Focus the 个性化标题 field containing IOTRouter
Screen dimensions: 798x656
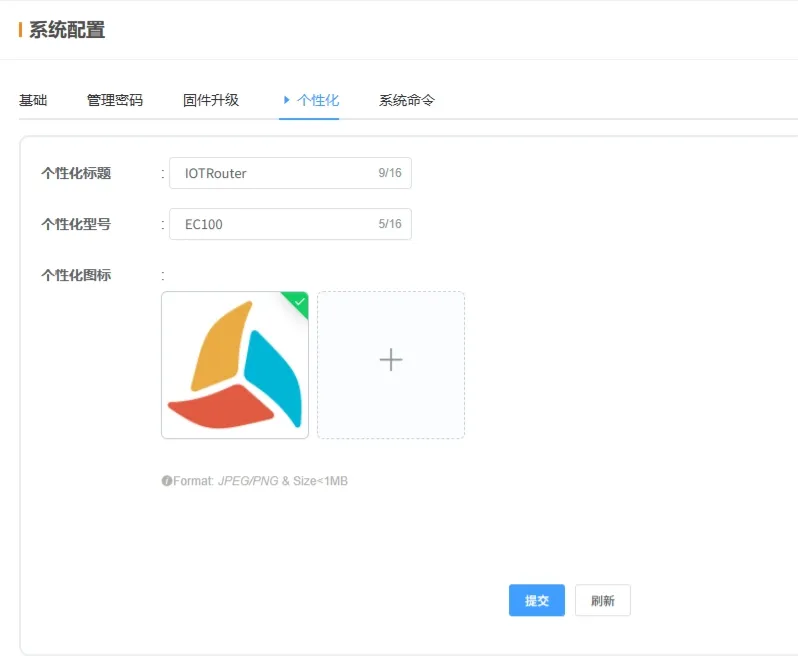(270, 173)
